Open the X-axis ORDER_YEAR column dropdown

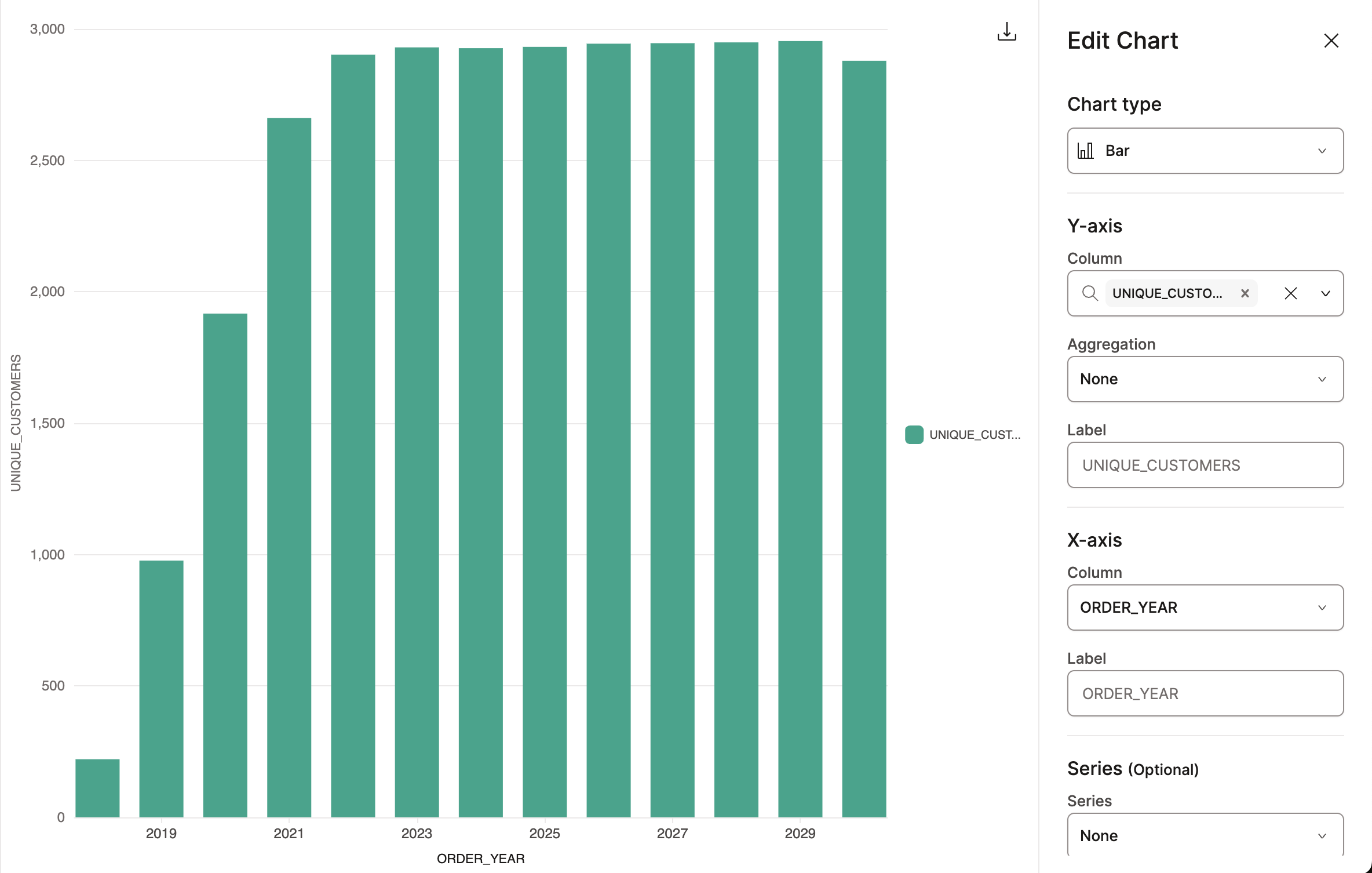coord(1205,608)
